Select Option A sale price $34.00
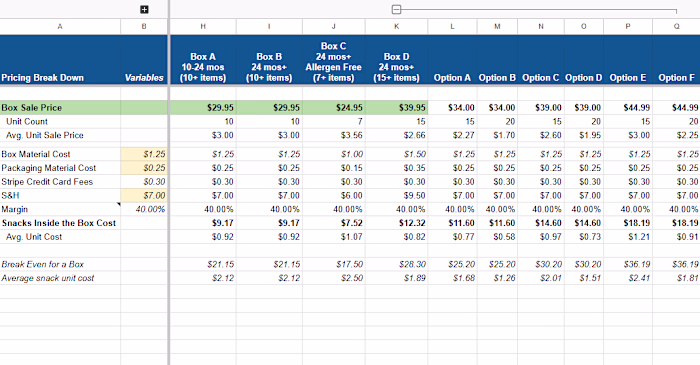Screen dimensions: 700x365 pyautogui.click(x=452, y=108)
